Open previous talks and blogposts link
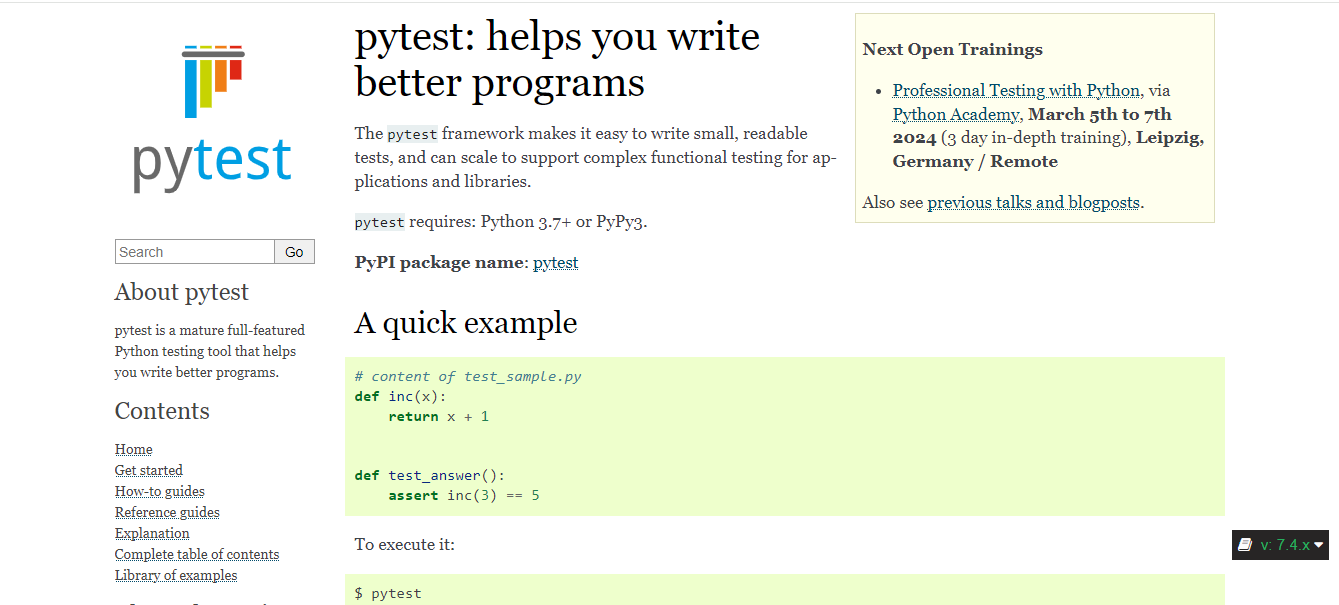 click(x=1033, y=202)
